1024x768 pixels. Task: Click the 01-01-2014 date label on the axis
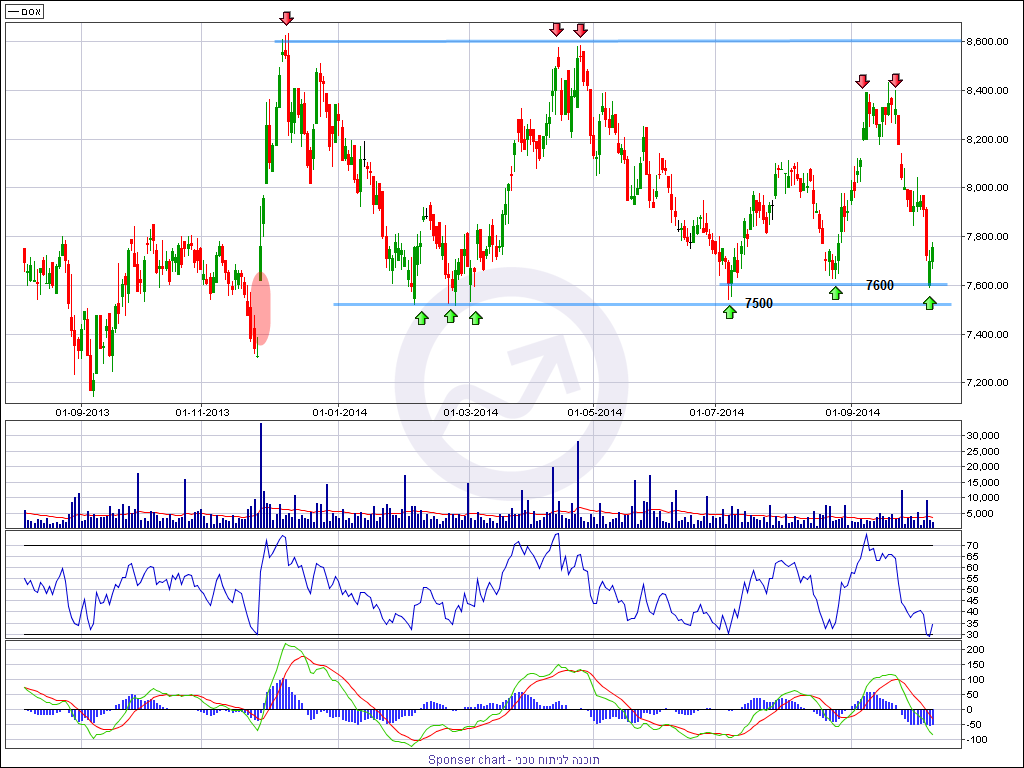coord(340,412)
